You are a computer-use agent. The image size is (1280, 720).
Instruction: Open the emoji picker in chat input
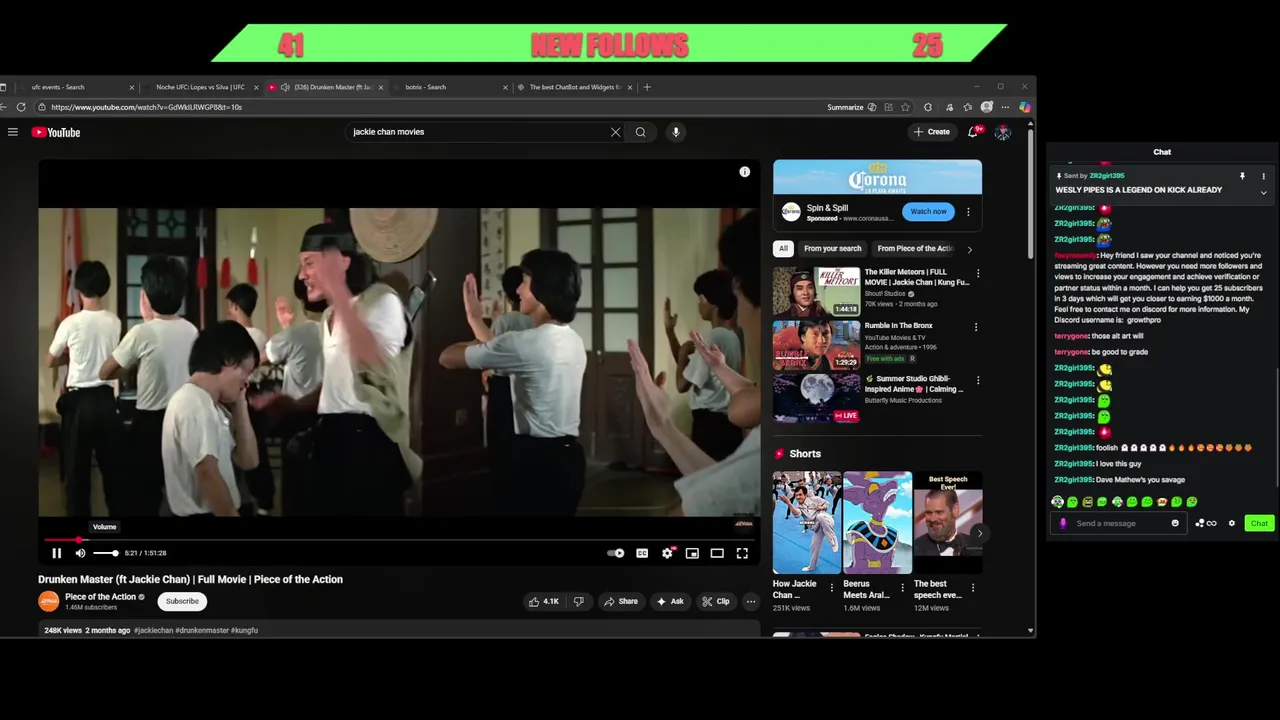pos(1175,523)
